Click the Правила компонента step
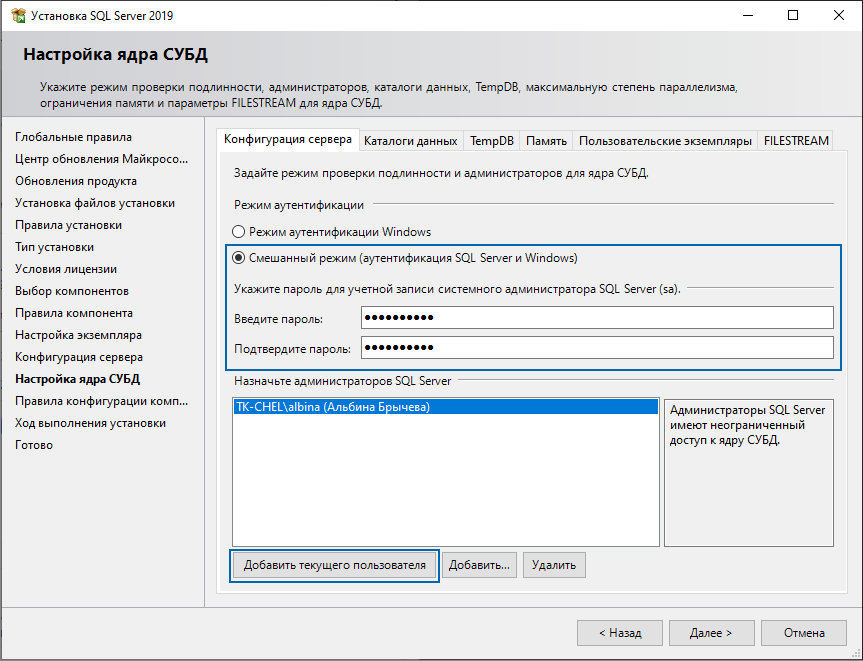863x661 pixels. (x=74, y=313)
